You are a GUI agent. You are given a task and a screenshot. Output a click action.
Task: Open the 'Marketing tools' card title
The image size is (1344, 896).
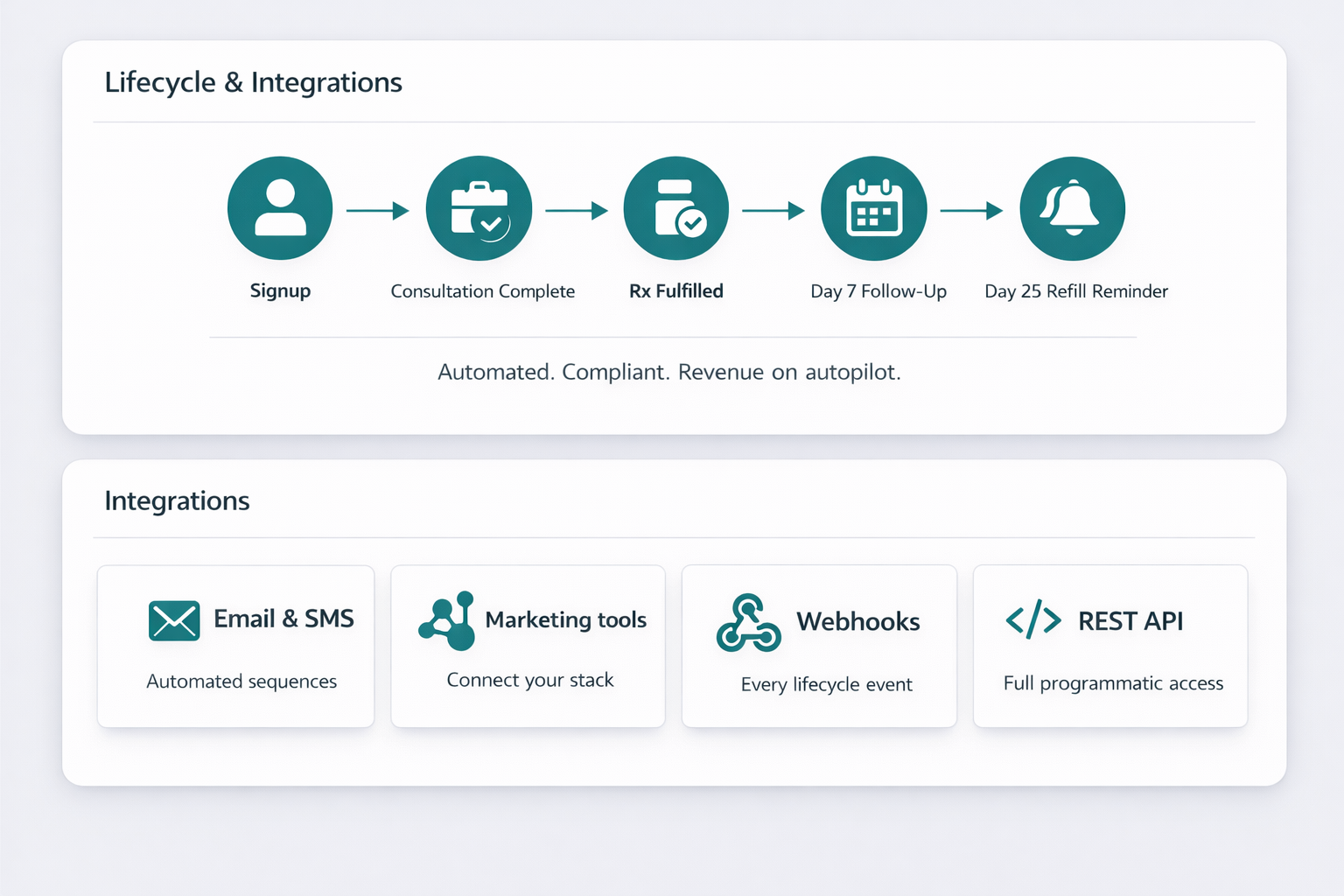pyautogui.click(x=566, y=619)
